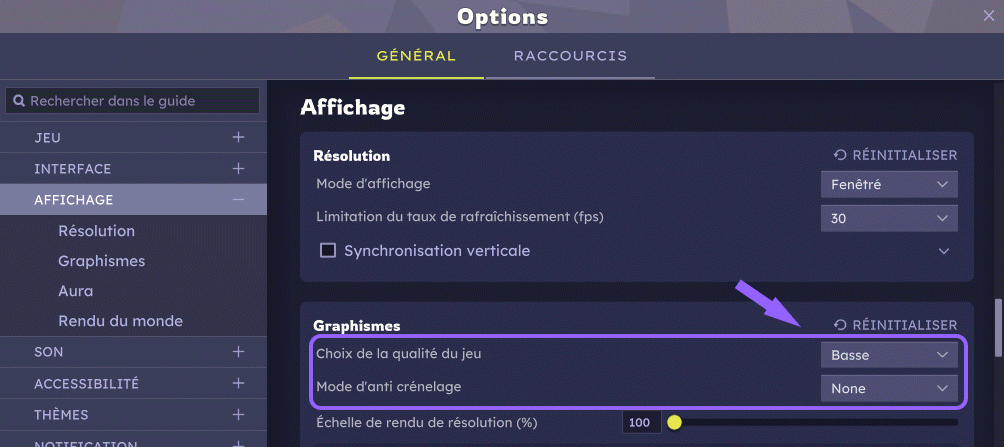Click the render scale slider handle
Screen dimensions: 1004x447
click(674, 422)
